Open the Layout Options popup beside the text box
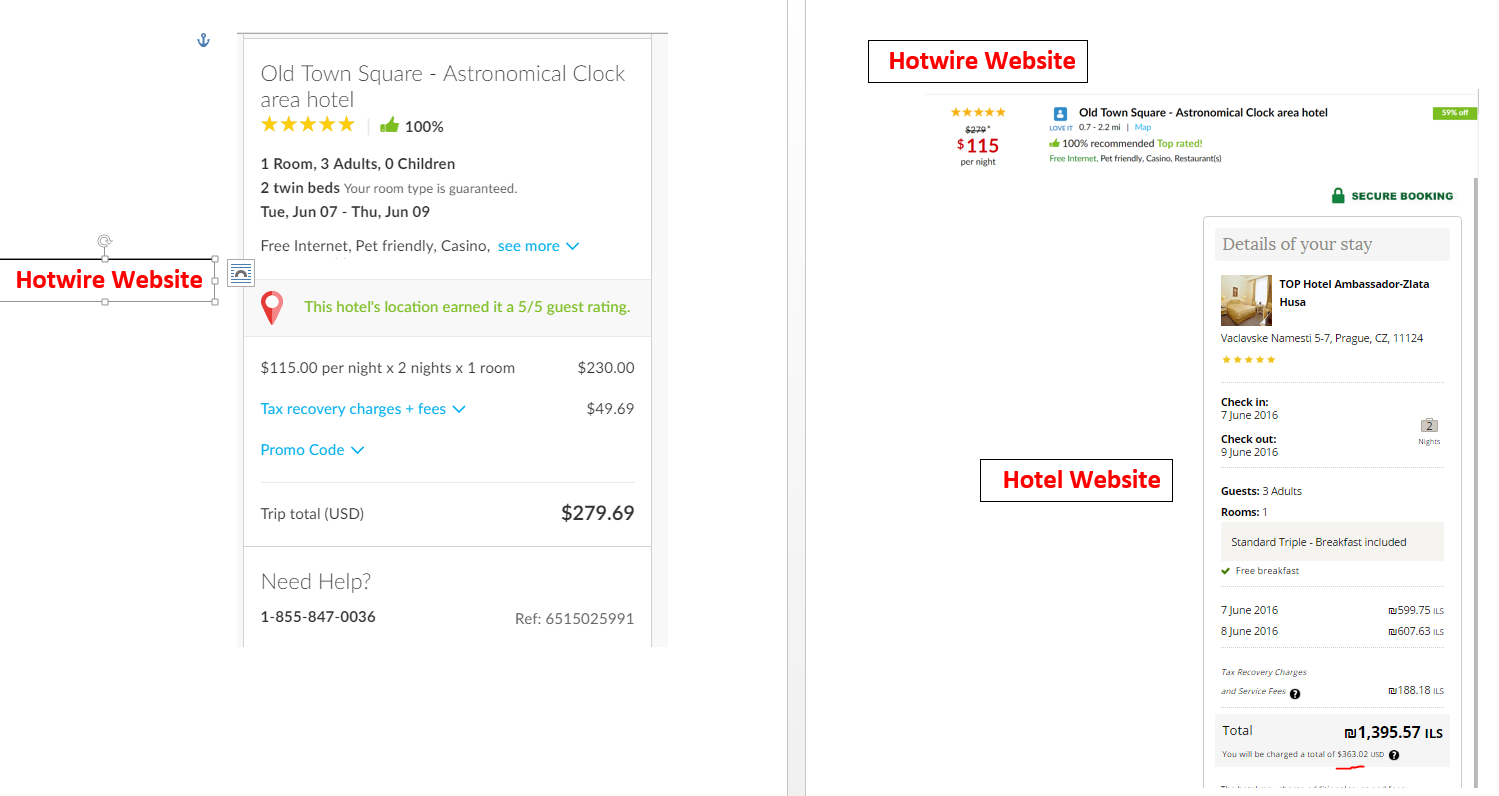 pos(240,271)
